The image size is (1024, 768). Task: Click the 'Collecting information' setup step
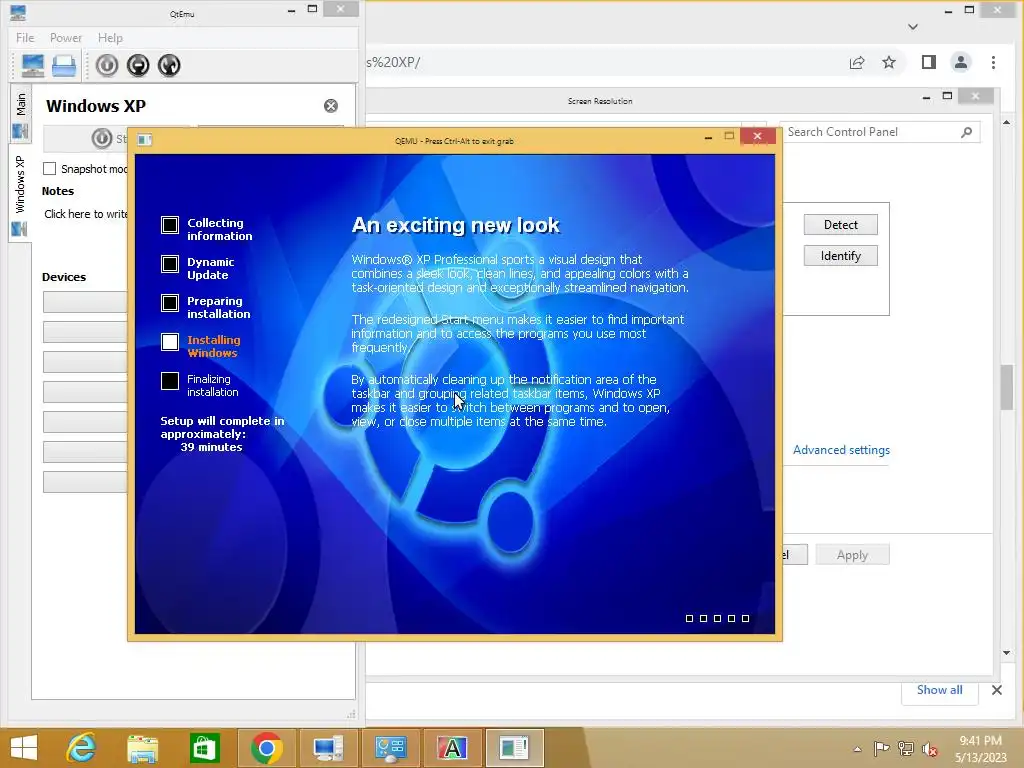coord(219,229)
